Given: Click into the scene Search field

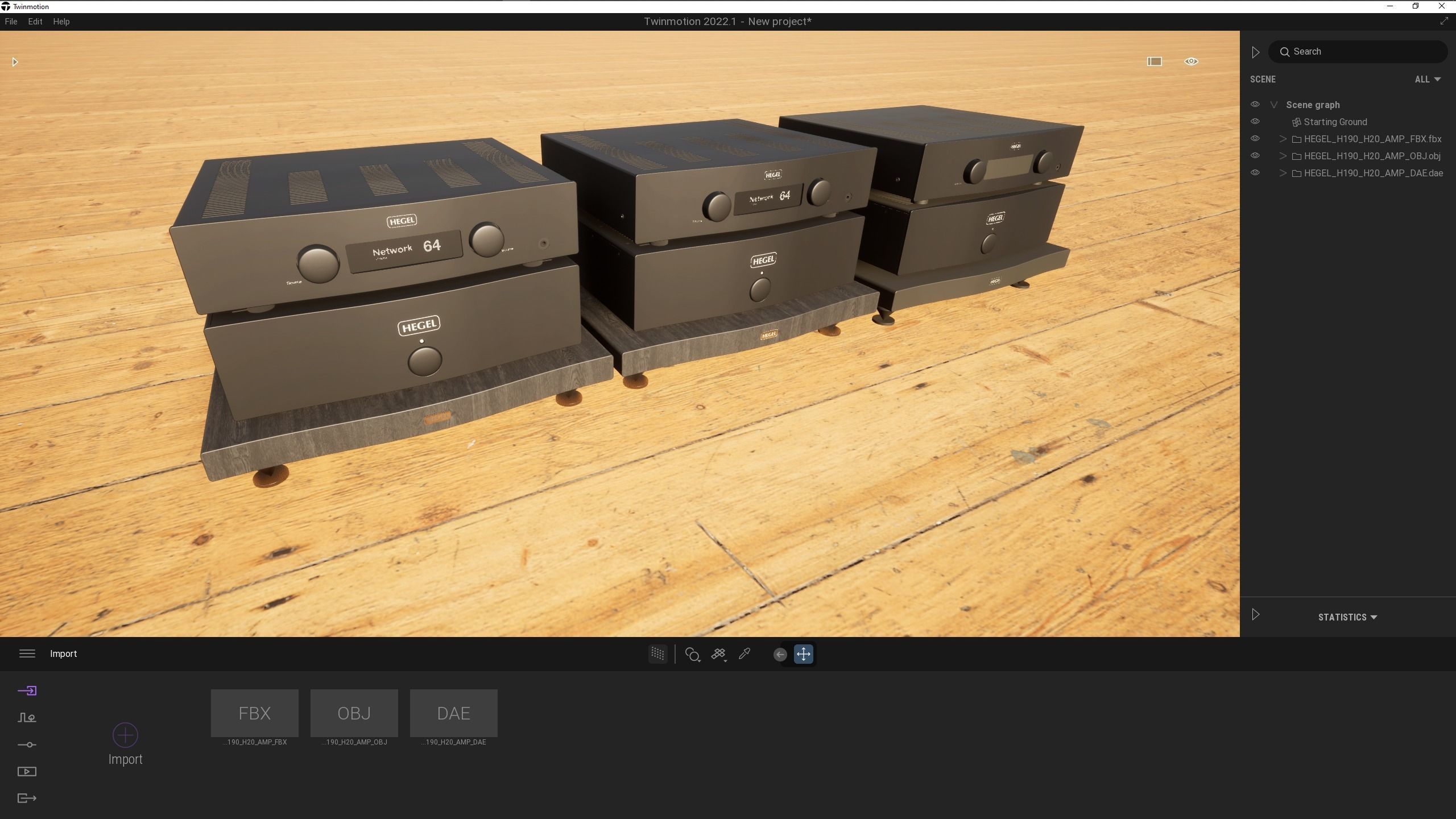Looking at the screenshot, I should pyautogui.click(x=1358, y=52).
